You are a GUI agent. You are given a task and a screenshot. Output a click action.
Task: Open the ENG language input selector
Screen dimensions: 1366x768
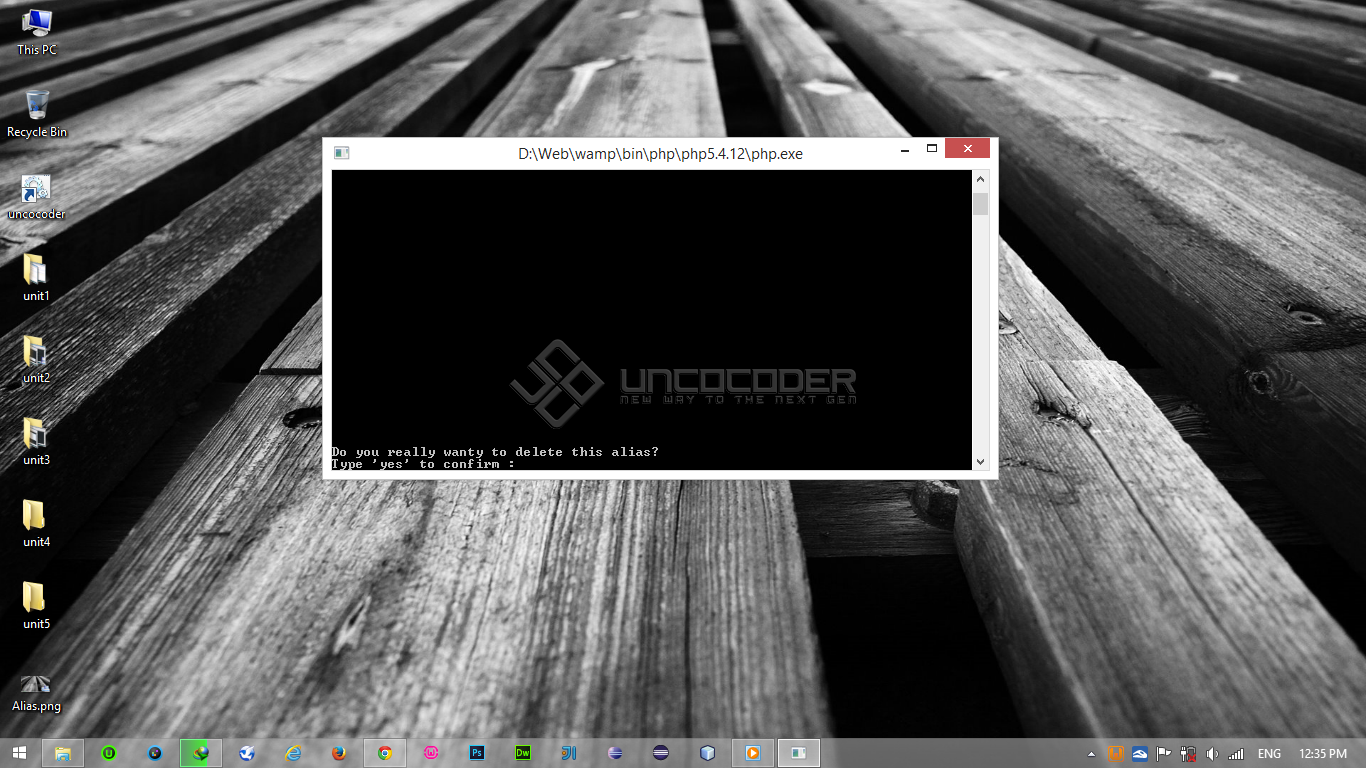(1269, 754)
